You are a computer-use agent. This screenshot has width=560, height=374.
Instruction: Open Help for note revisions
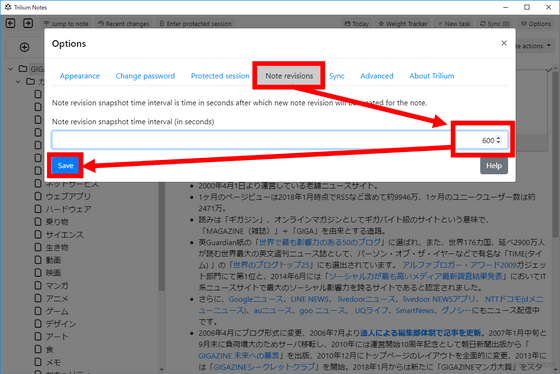point(494,166)
